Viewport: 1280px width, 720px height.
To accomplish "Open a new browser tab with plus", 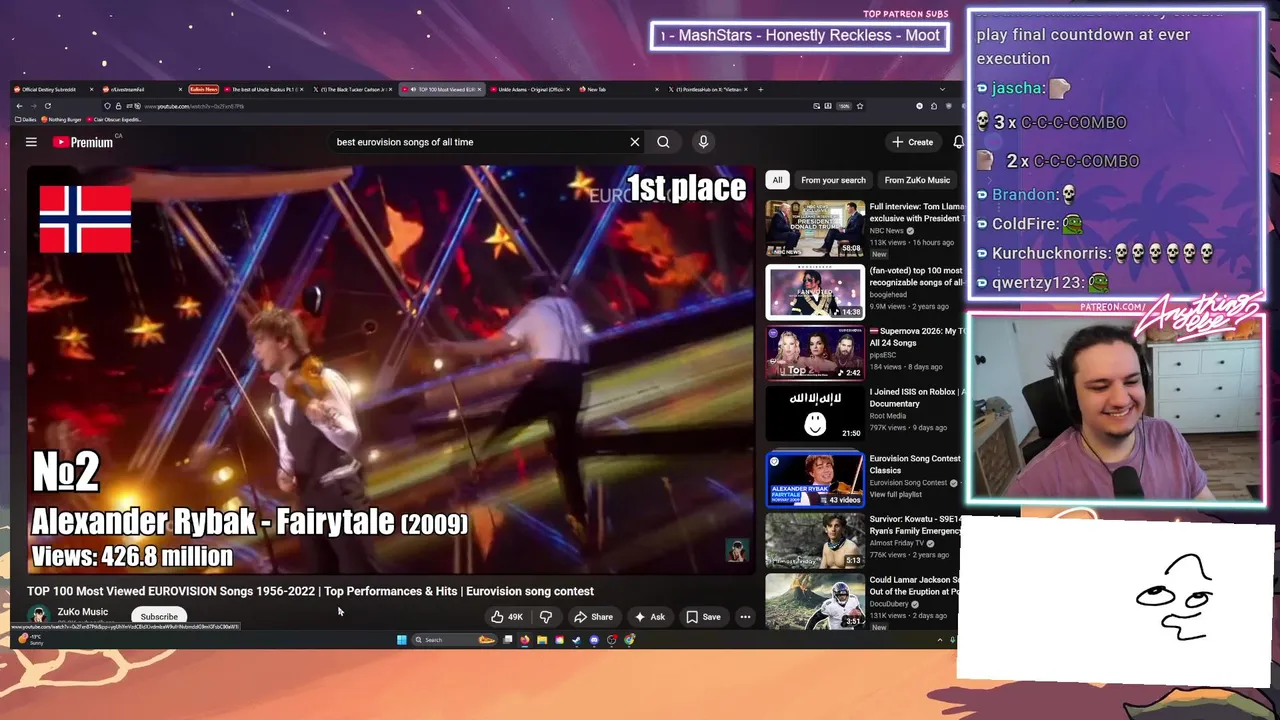I will click(x=761, y=89).
